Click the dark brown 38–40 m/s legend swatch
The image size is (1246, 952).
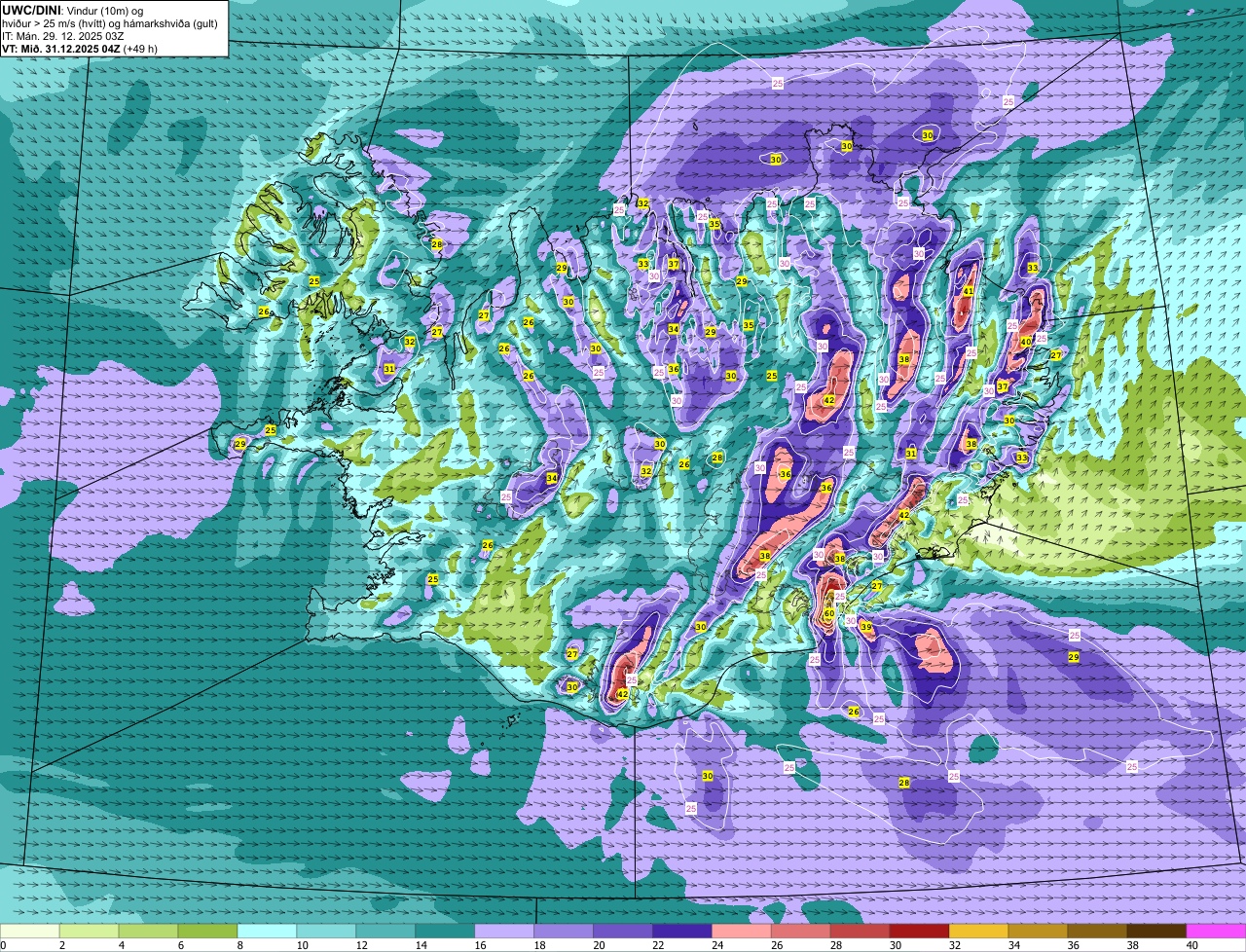click(x=1157, y=931)
